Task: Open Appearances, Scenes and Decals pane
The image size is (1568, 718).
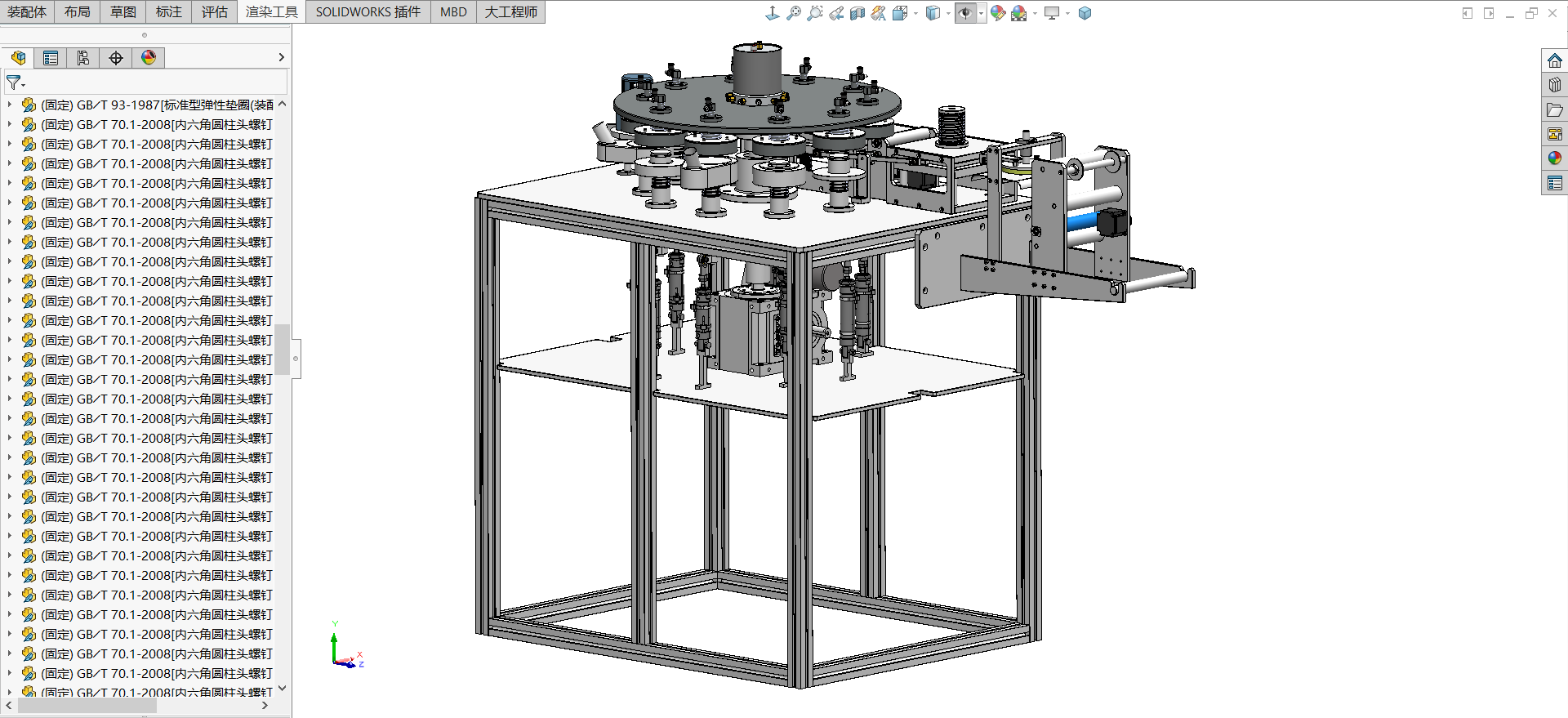Action: tap(1554, 158)
